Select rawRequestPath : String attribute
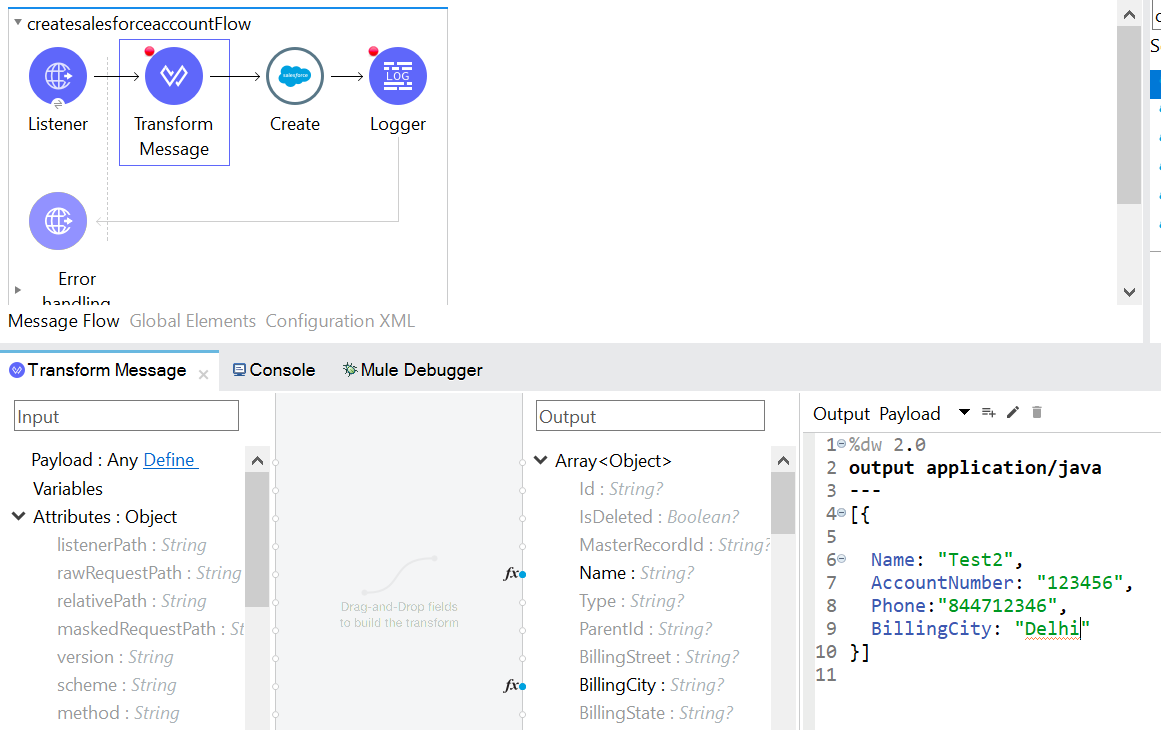This screenshot has height=730, width=1161. click(x=149, y=573)
